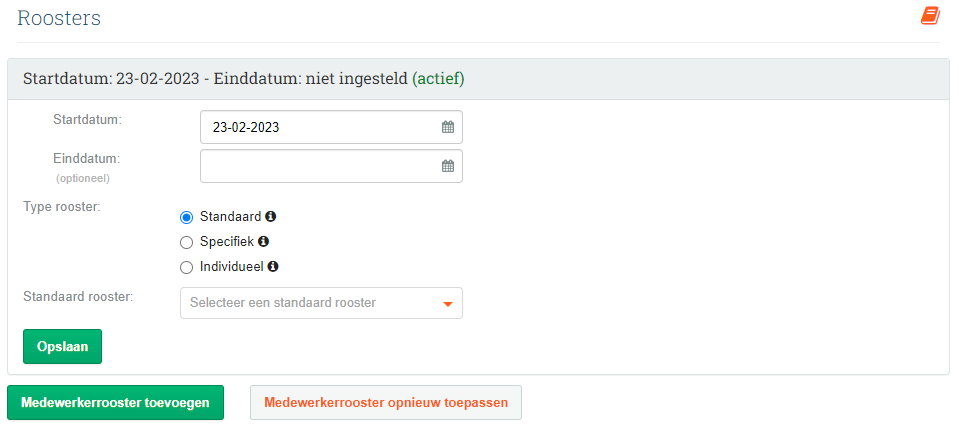Expand the 'Selecteer een standaard rooster' dropdown
Screen dimensions: 959x435
click(321, 303)
